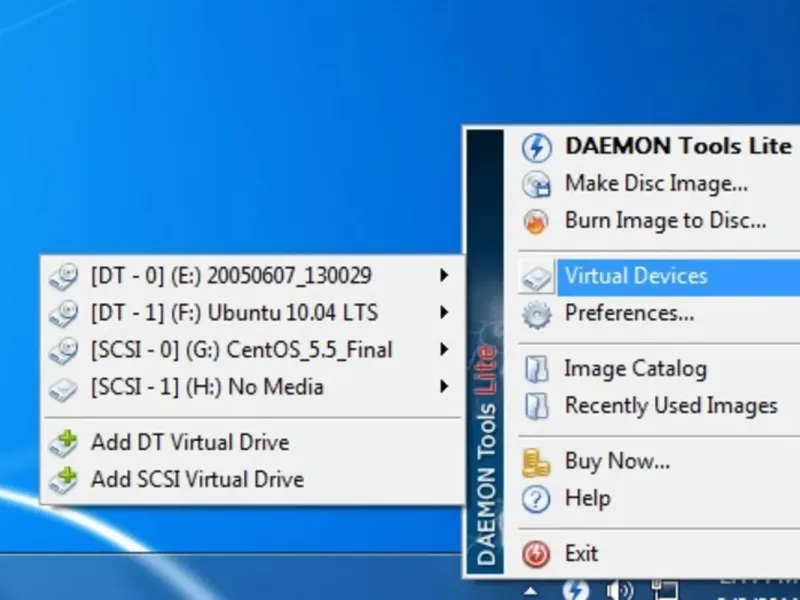Screen dimensions: 800x600
Task: Click the Virtual Devices drive icon
Action: pyautogui.click(x=537, y=277)
